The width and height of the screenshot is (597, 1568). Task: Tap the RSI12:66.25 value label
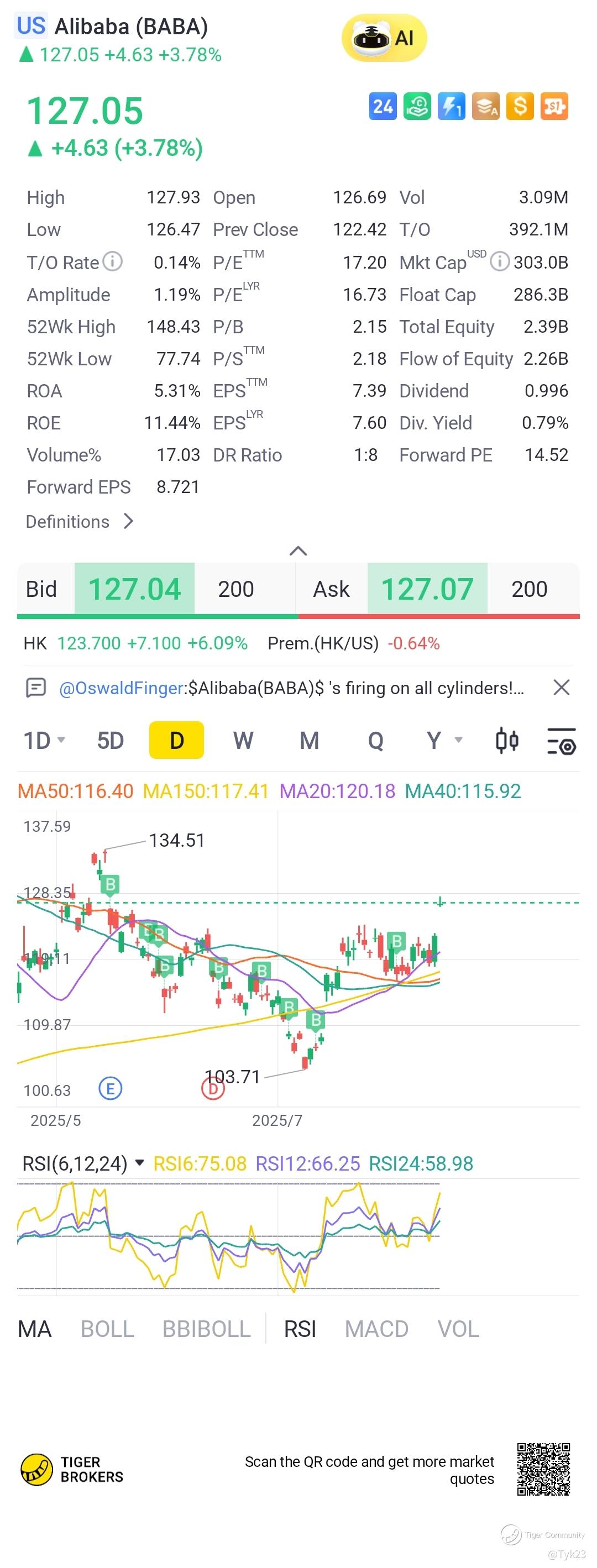click(308, 1163)
